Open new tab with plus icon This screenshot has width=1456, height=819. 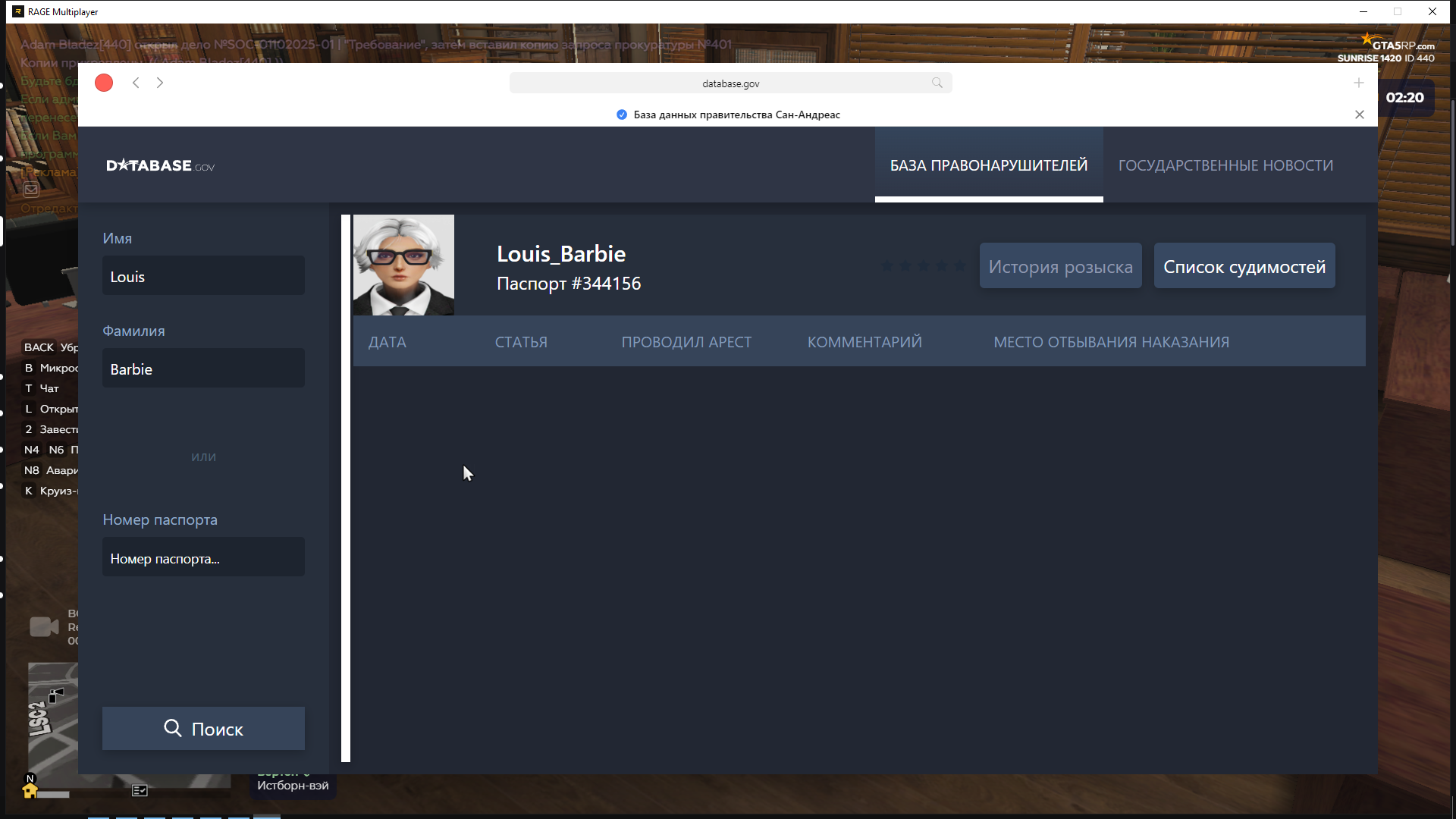tap(1359, 83)
